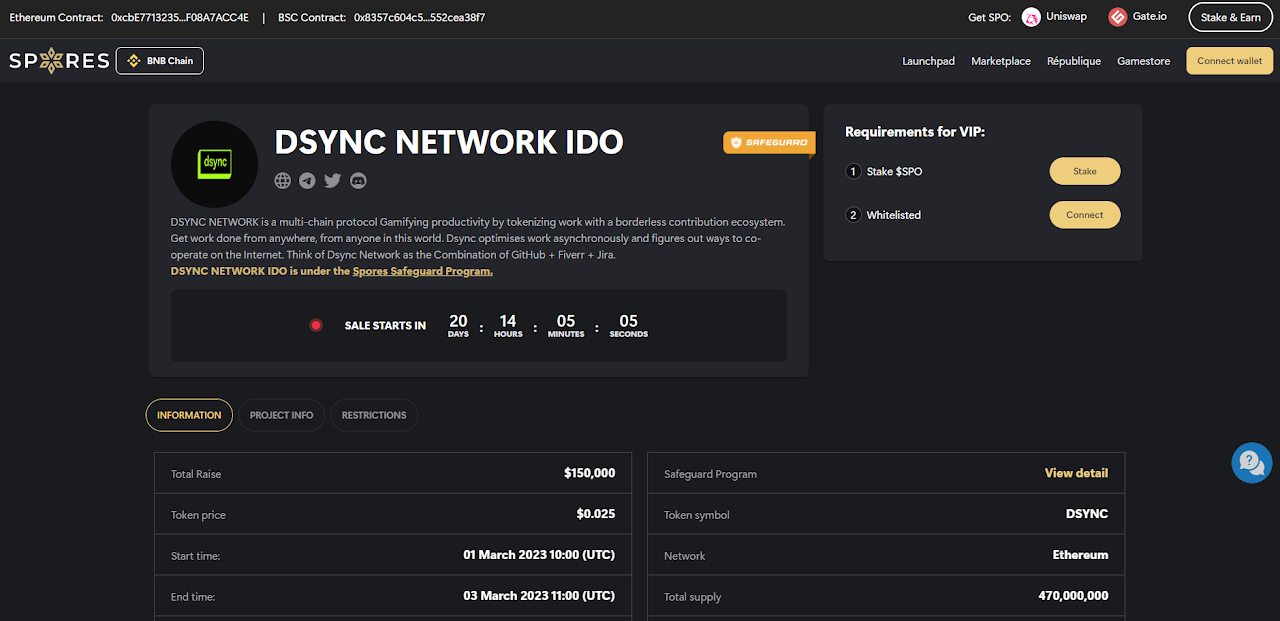This screenshot has height=621, width=1280.
Task: Open the DSYNC Twitter icon
Action: pyautogui.click(x=333, y=181)
